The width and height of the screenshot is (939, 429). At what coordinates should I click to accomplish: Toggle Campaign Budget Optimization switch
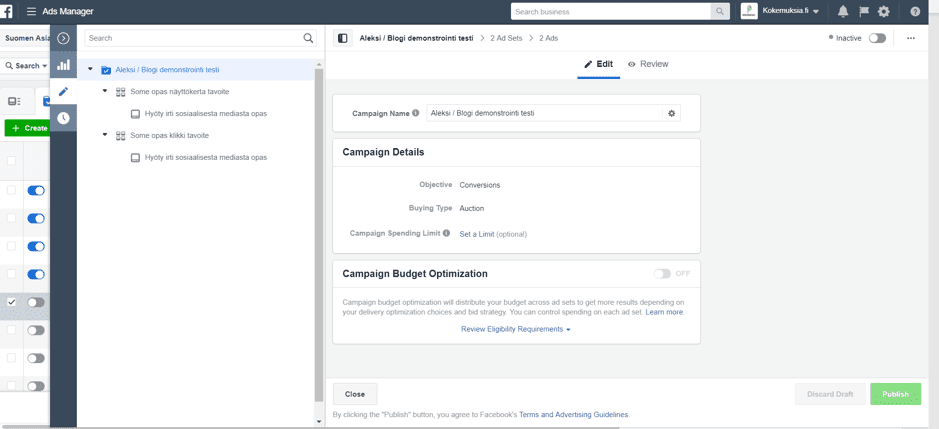(662, 273)
